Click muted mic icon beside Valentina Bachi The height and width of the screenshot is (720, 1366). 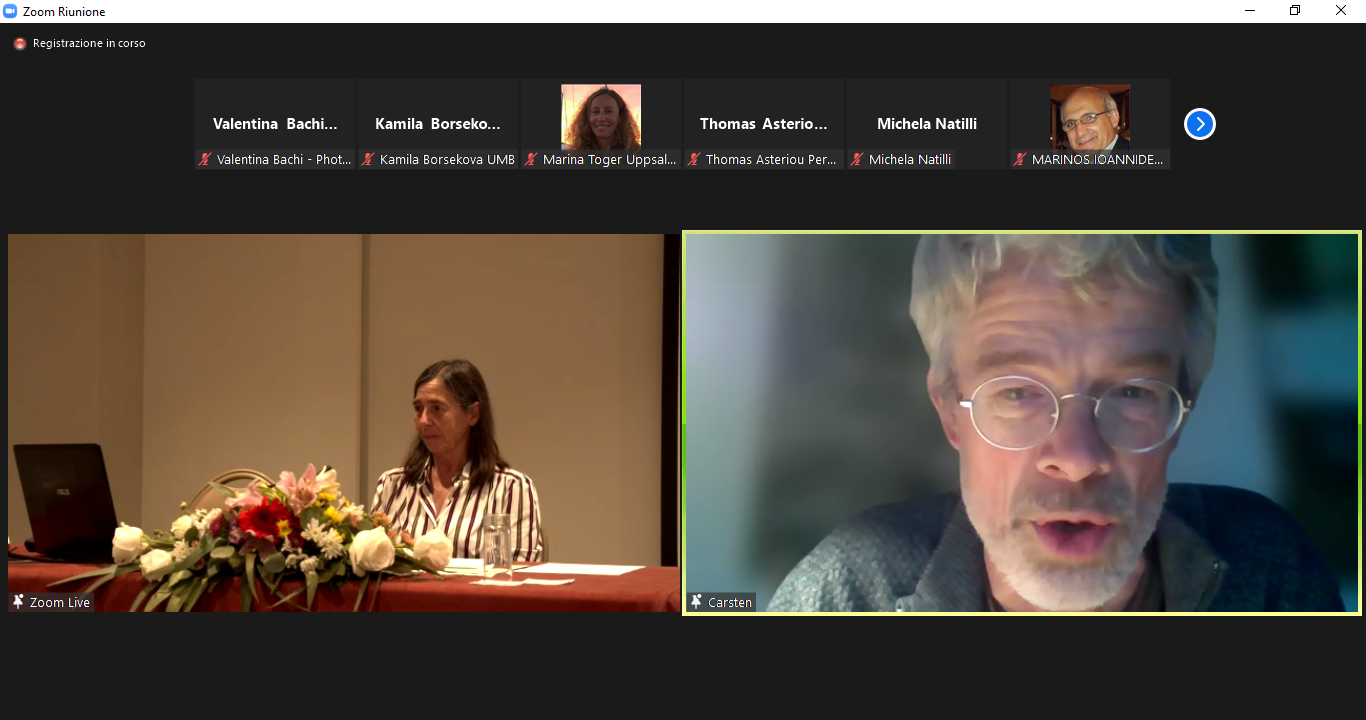tap(205, 159)
